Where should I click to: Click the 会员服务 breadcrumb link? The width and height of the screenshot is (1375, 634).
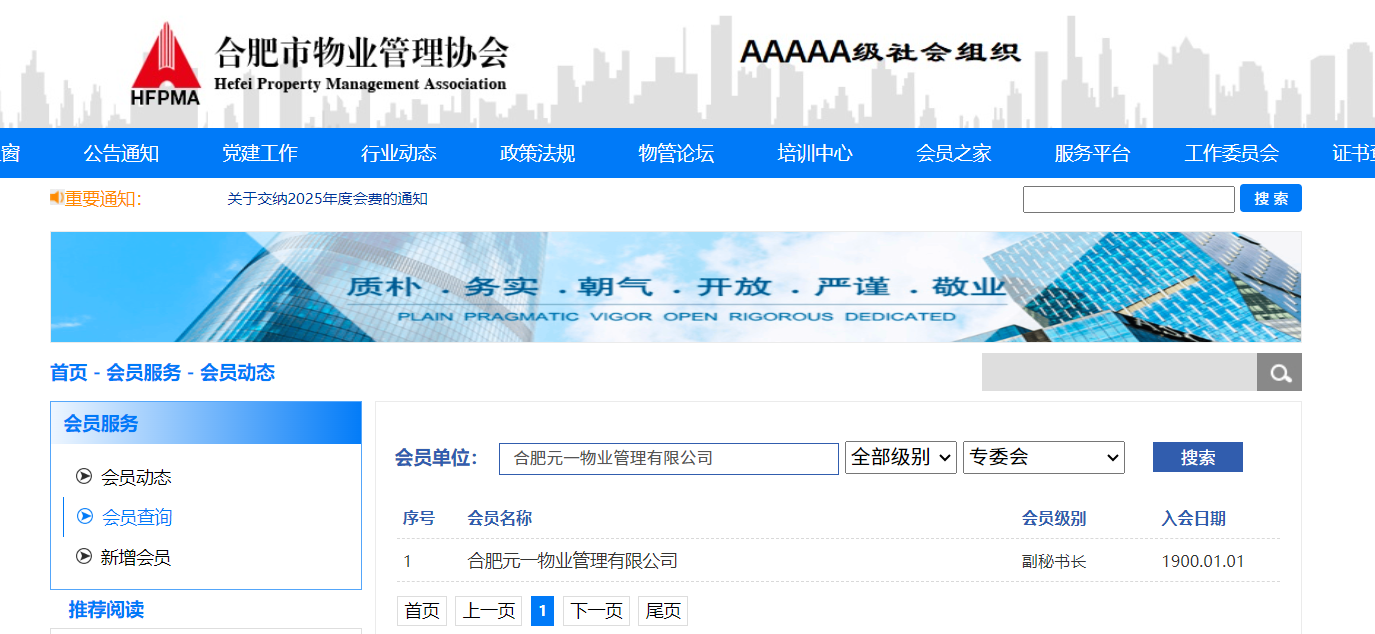click(x=144, y=373)
